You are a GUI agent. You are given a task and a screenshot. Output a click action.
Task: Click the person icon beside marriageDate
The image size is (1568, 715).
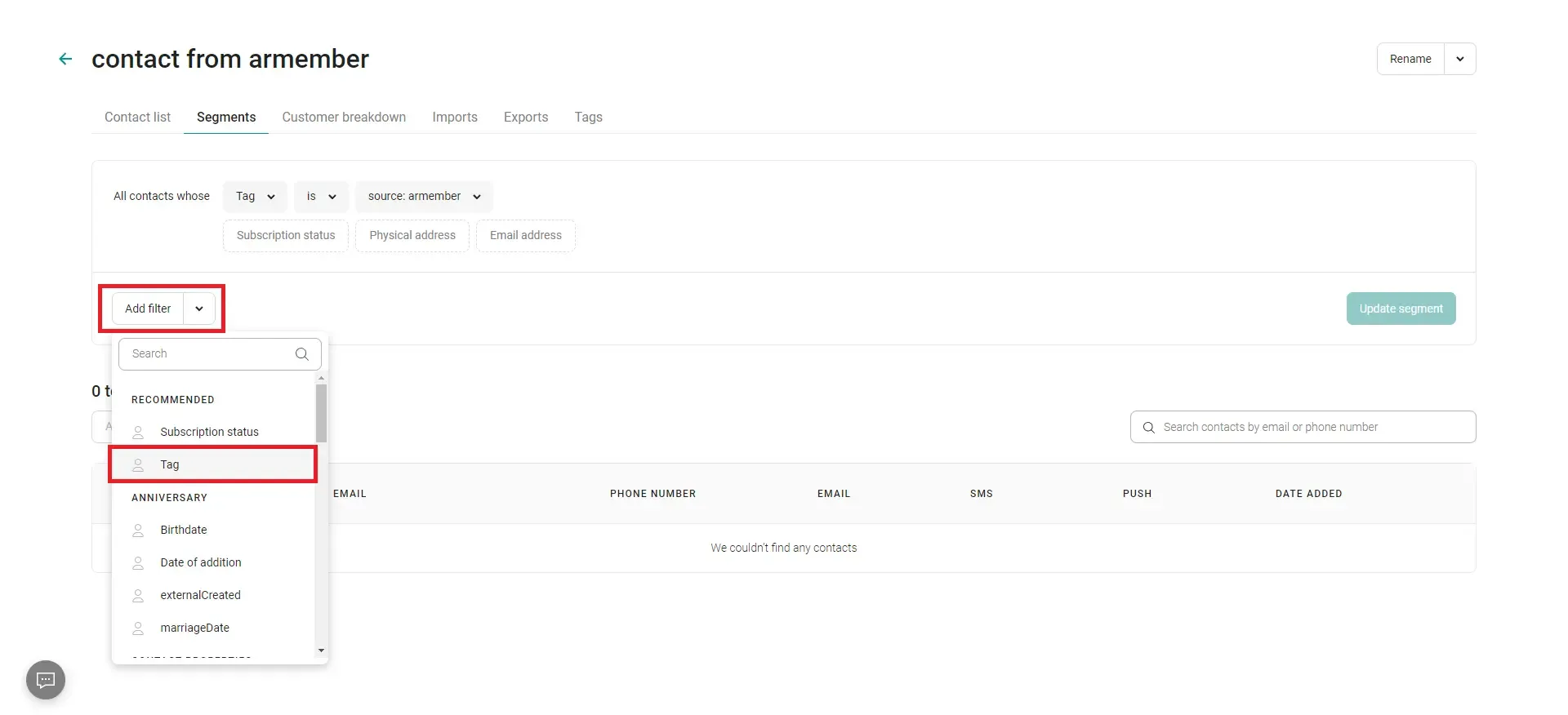(x=138, y=628)
